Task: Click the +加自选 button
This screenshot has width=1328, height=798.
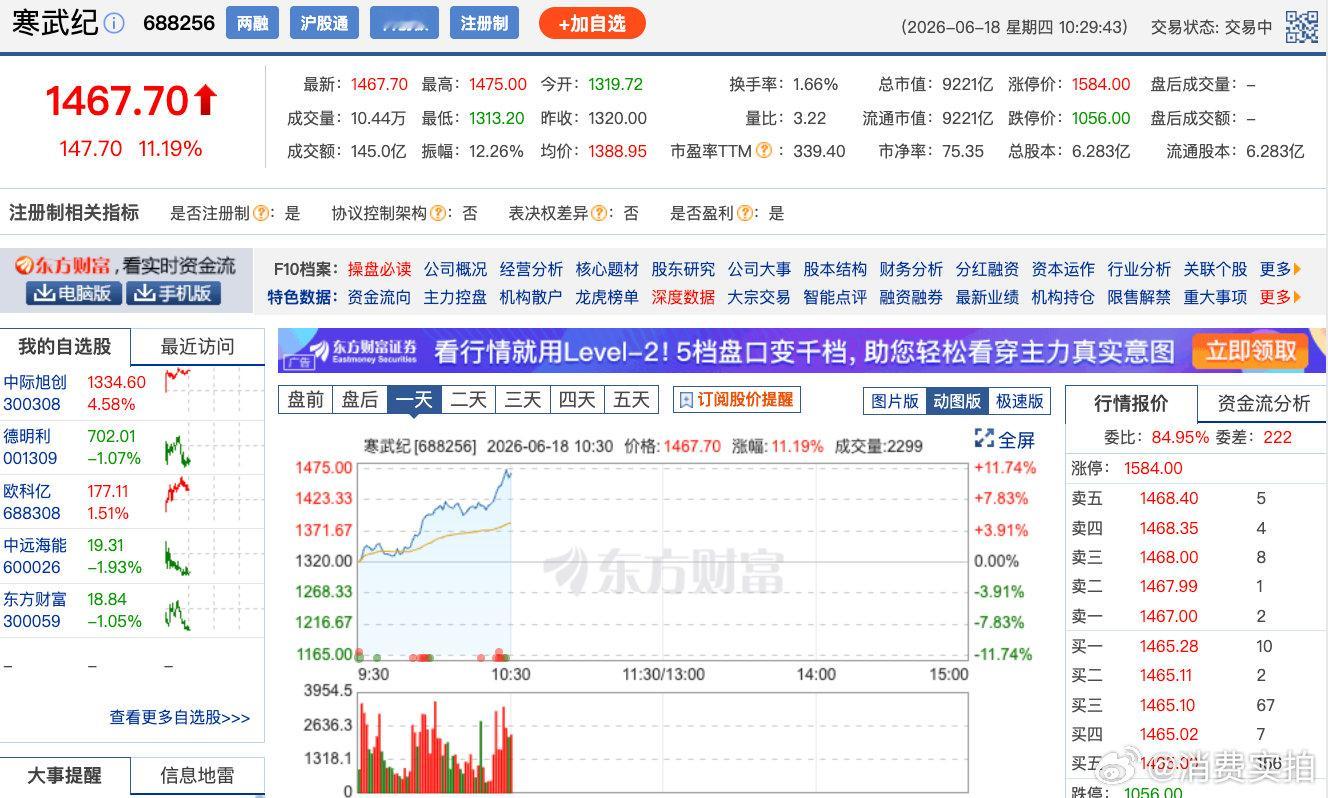Action: point(592,23)
